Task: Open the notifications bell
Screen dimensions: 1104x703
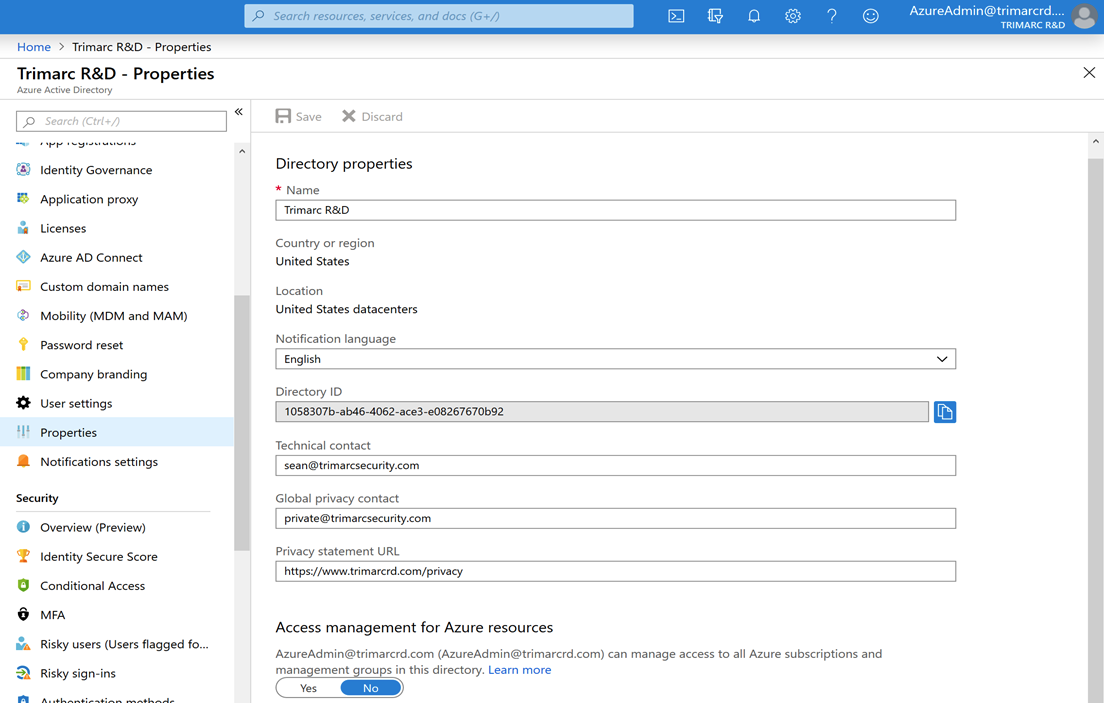Action: pyautogui.click(x=754, y=16)
